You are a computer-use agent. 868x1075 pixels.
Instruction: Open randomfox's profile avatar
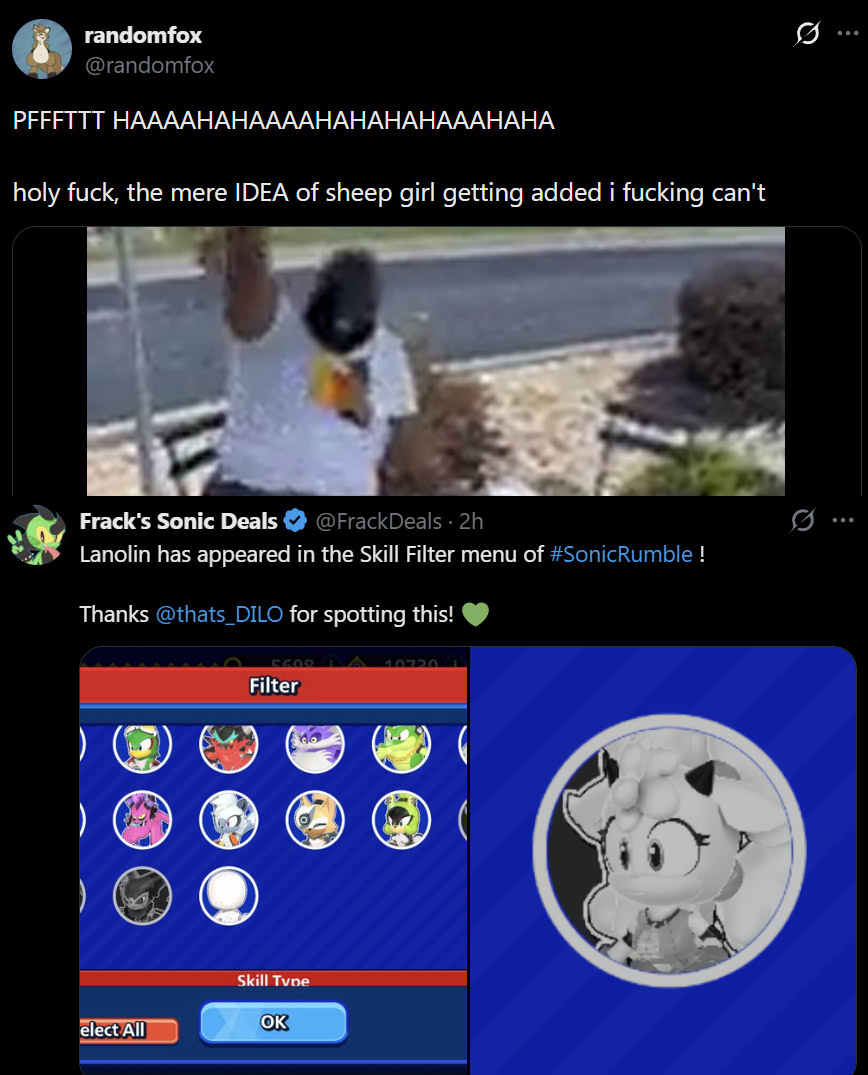pos(42,49)
